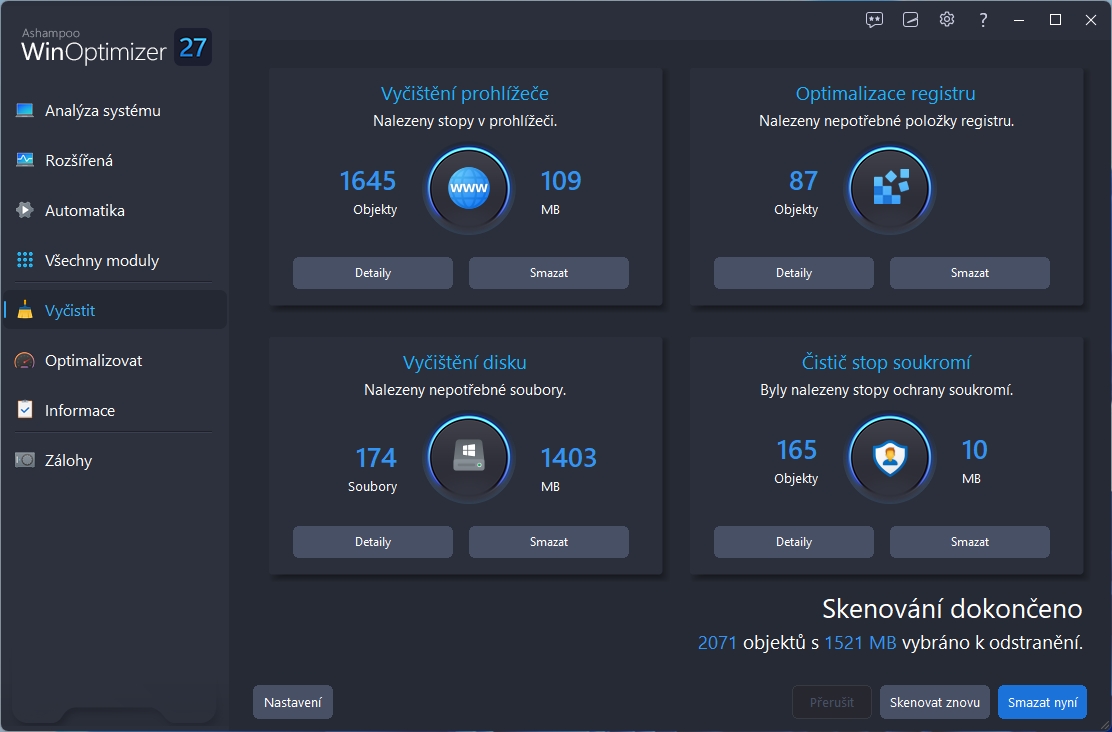This screenshot has width=1112, height=732.
Task: Select Rozšířená in the sidebar
Action: point(79,161)
